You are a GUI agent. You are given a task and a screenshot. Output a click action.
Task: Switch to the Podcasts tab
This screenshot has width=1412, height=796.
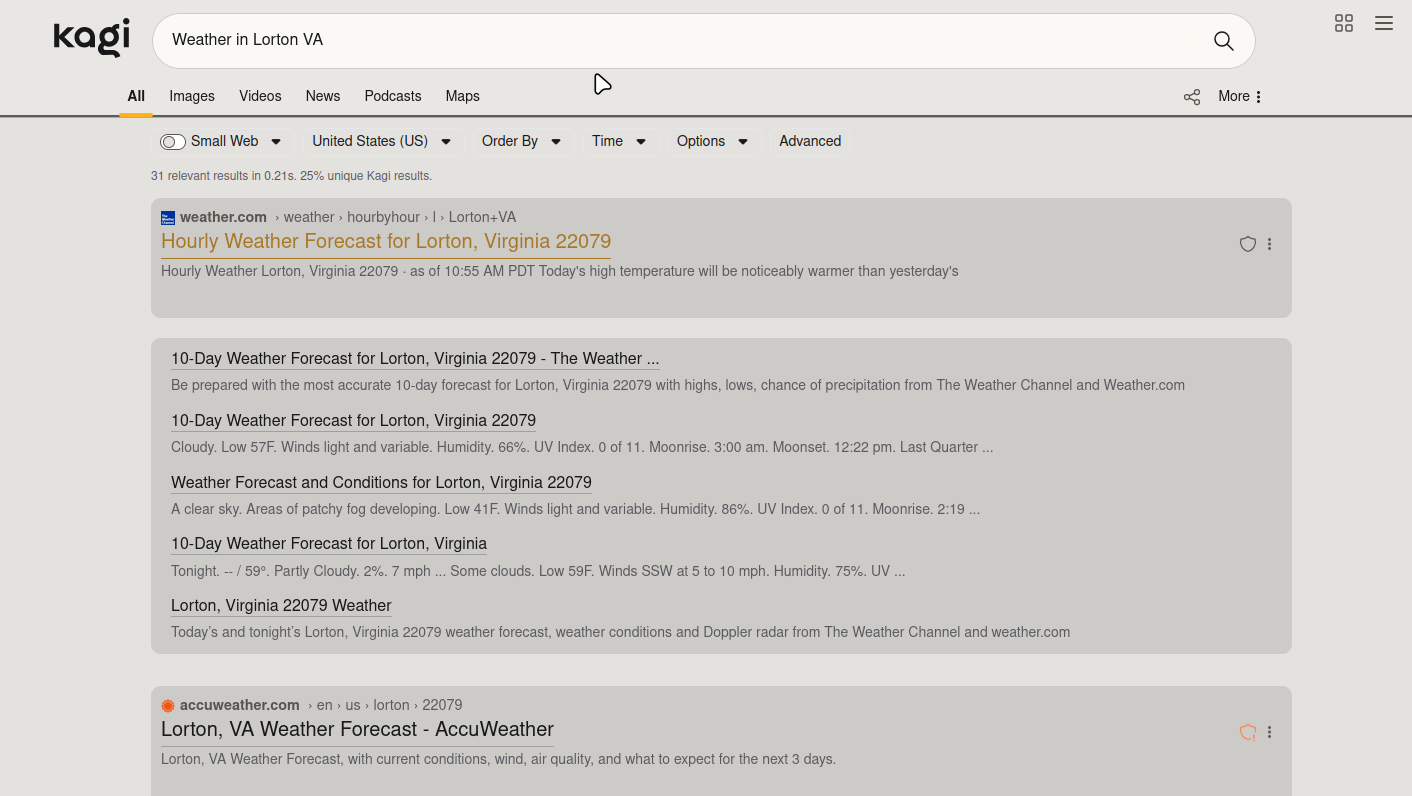pos(393,96)
